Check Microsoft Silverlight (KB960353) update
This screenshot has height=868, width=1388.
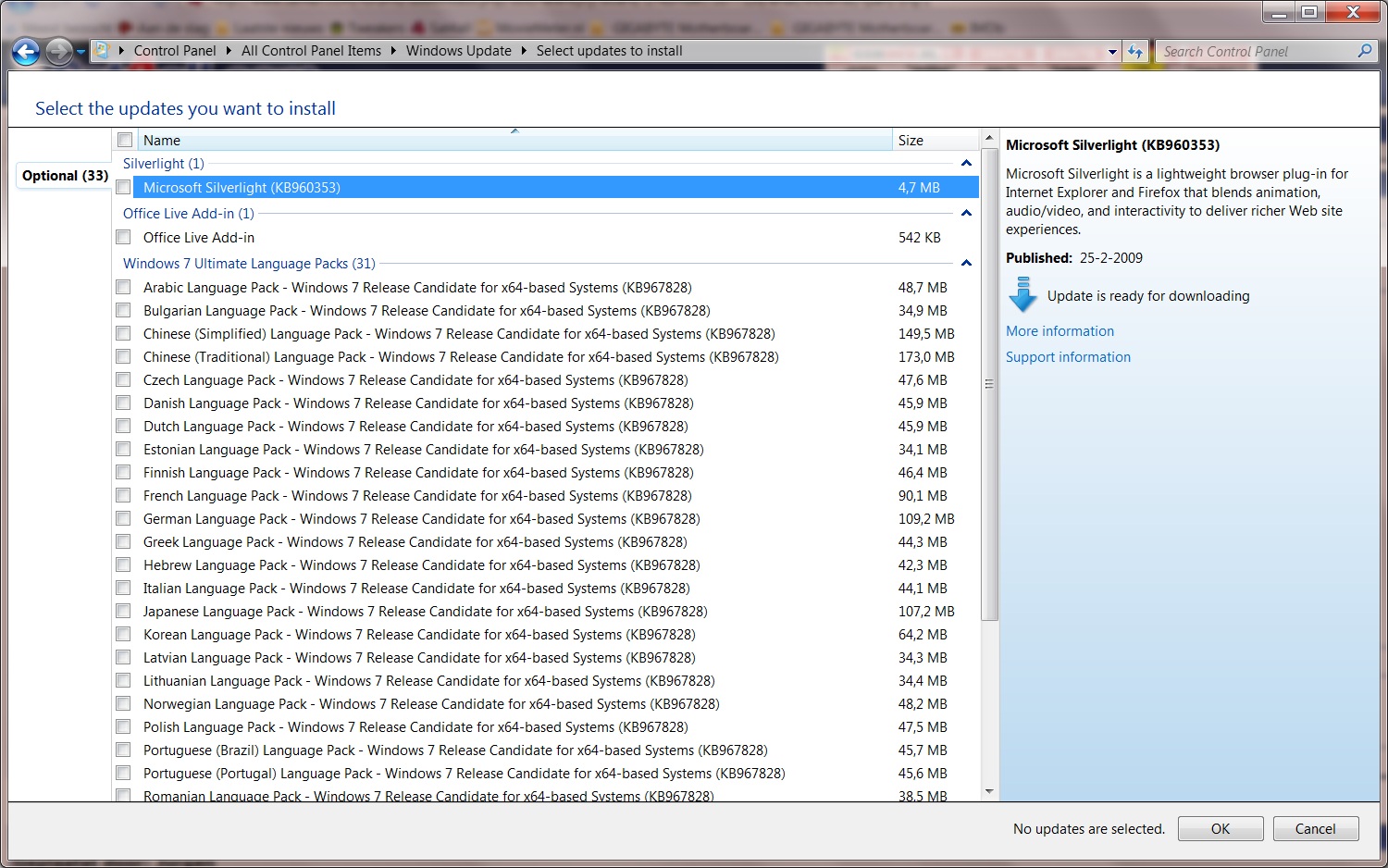coord(123,187)
